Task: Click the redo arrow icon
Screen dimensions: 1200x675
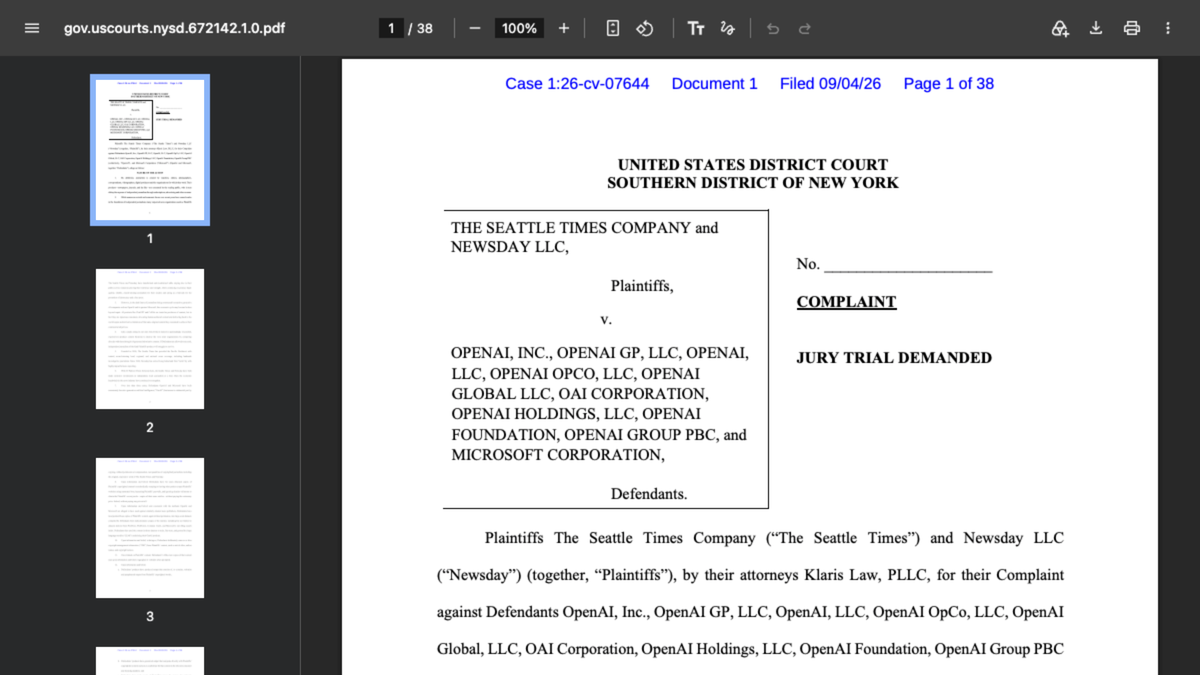Action: 805,28
